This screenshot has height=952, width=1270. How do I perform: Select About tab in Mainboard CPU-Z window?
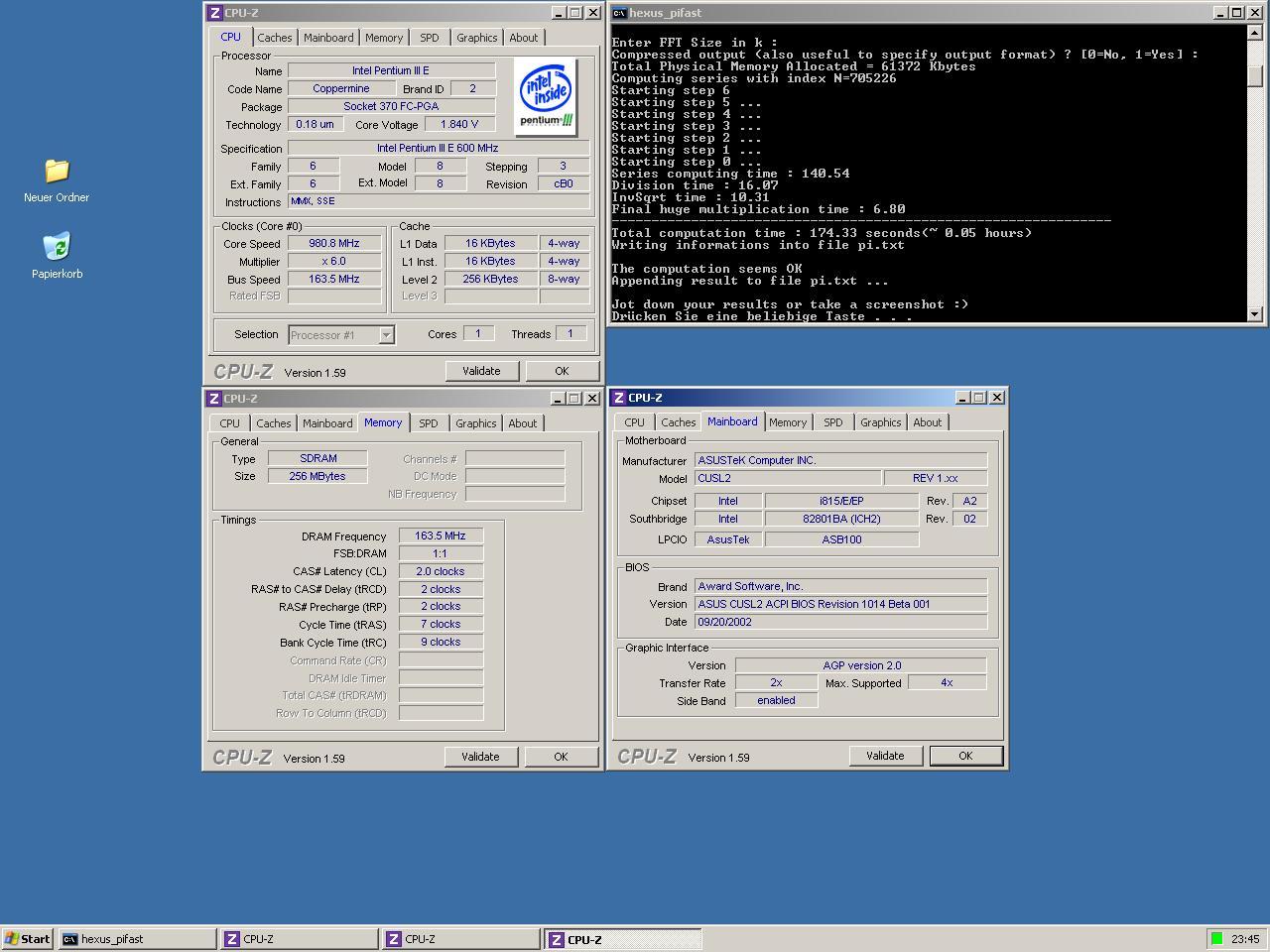[x=928, y=422]
